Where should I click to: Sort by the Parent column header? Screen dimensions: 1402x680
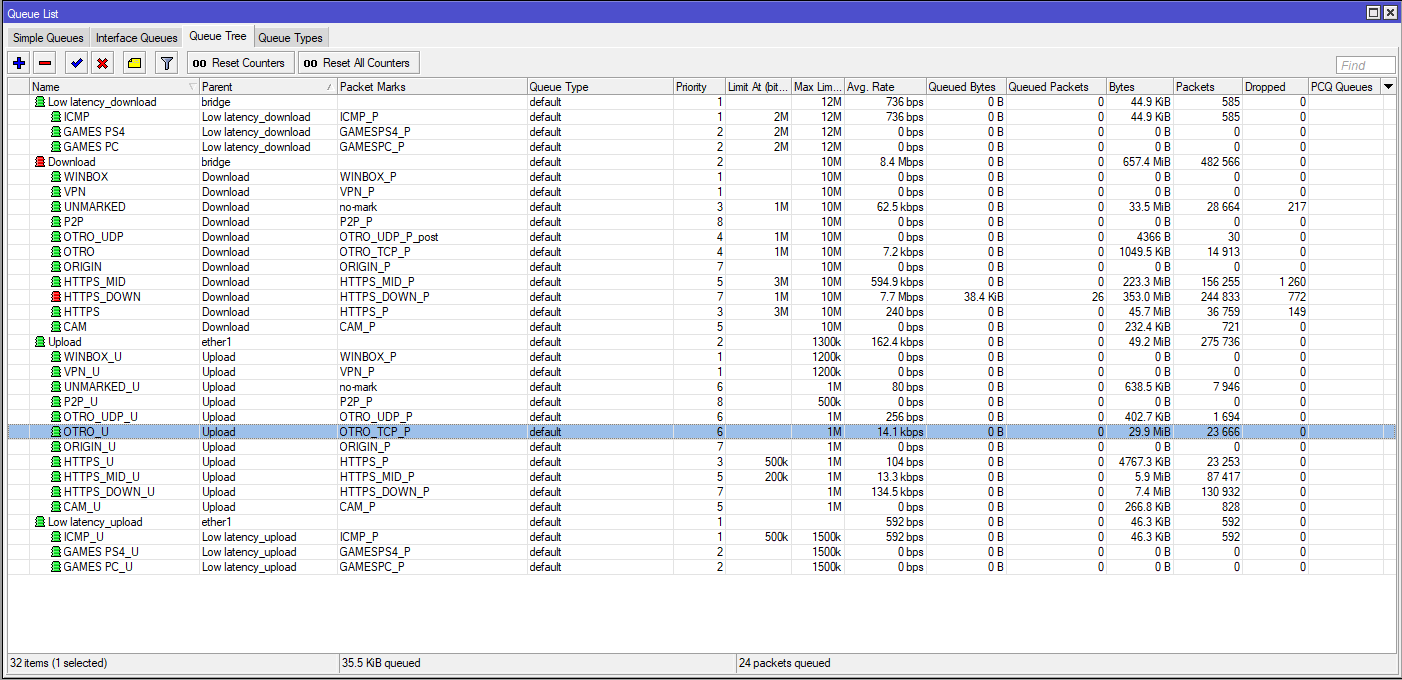[x=268, y=87]
